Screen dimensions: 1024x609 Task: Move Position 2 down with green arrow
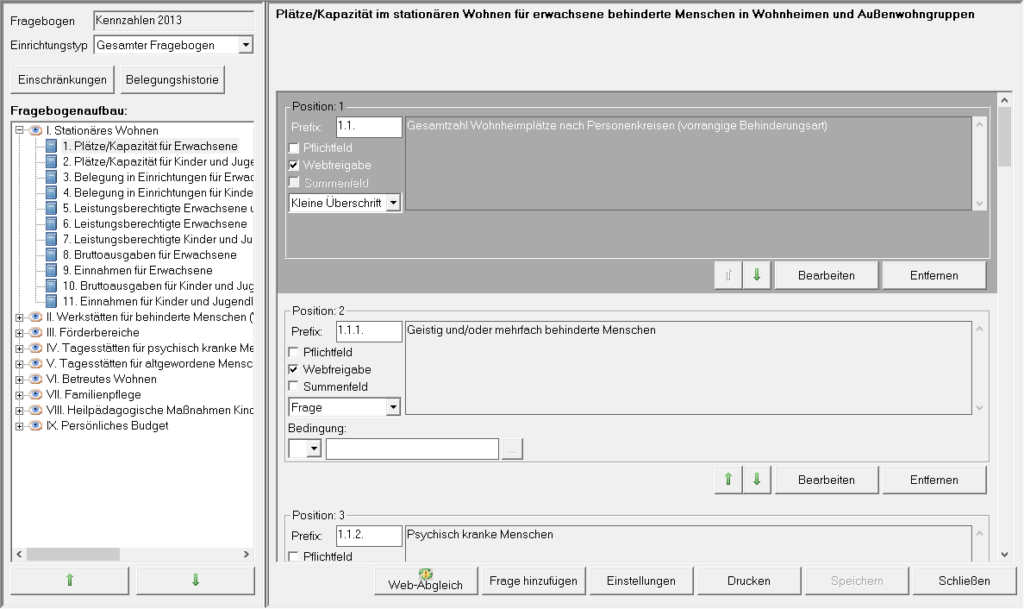pyautogui.click(x=756, y=480)
